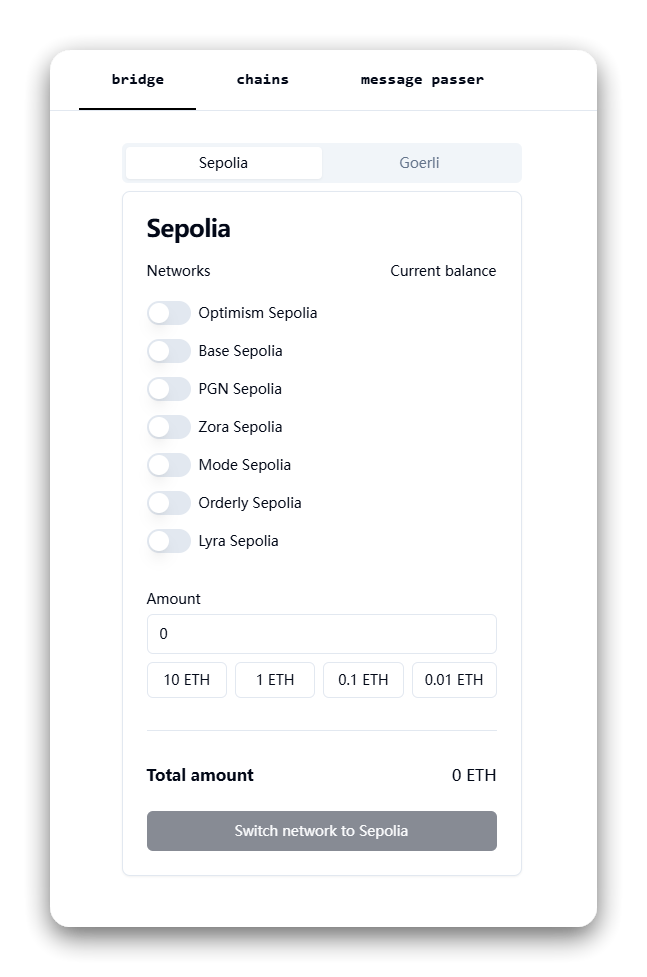Screen dimensions: 647x977
Task: Select the 1 ETH amount preset
Action: pos(274,680)
